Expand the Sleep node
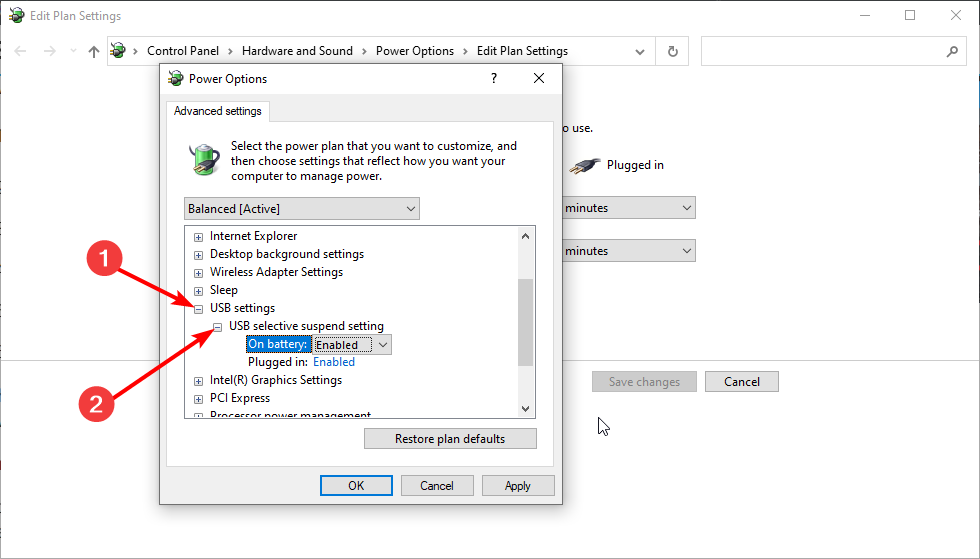The image size is (980, 559). coord(198,291)
